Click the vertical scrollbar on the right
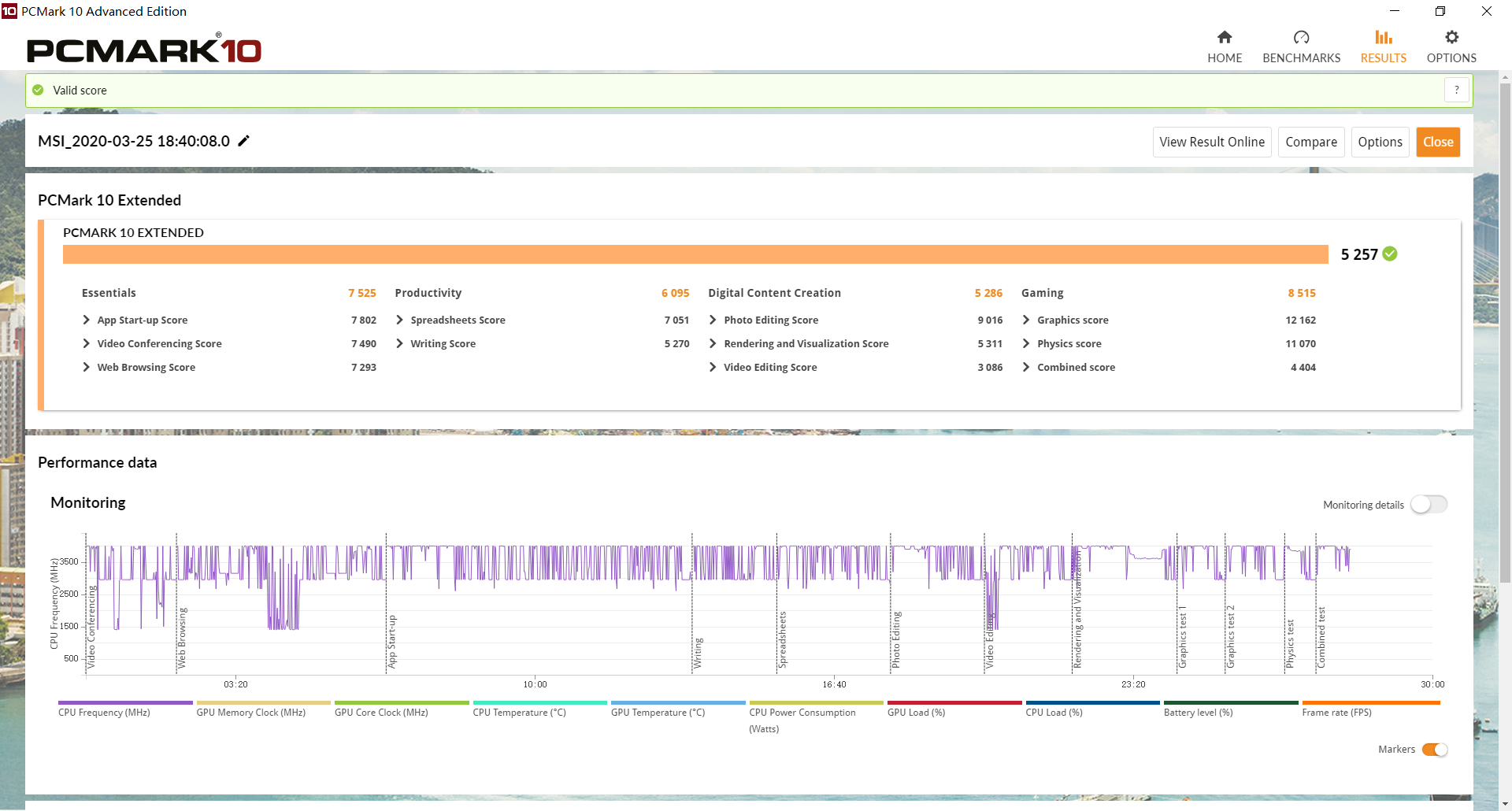 tap(1505, 331)
